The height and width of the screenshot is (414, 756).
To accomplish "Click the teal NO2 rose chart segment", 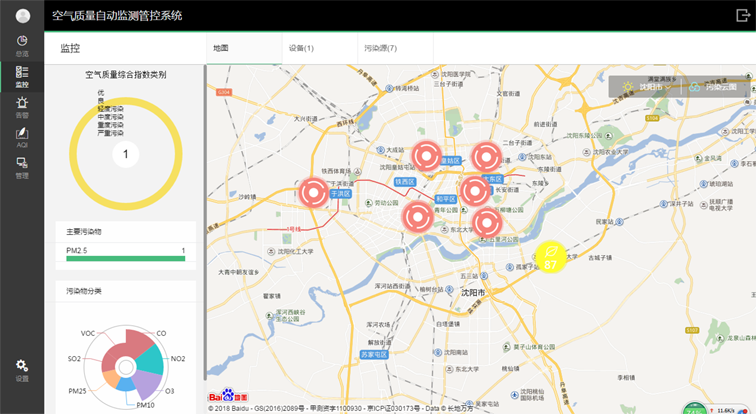I will (x=152, y=361).
